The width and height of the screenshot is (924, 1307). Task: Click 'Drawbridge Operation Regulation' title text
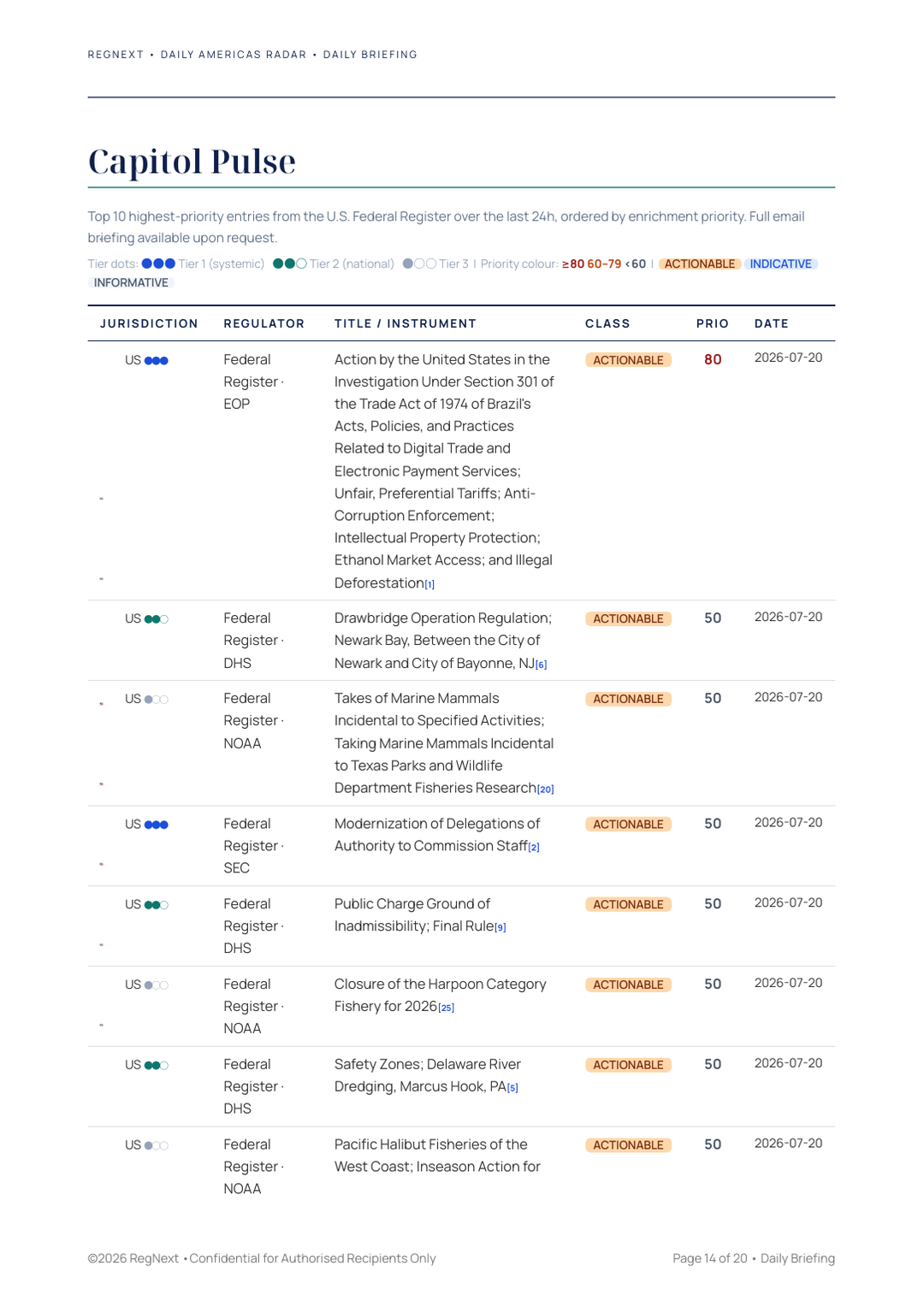click(x=443, y=618)
